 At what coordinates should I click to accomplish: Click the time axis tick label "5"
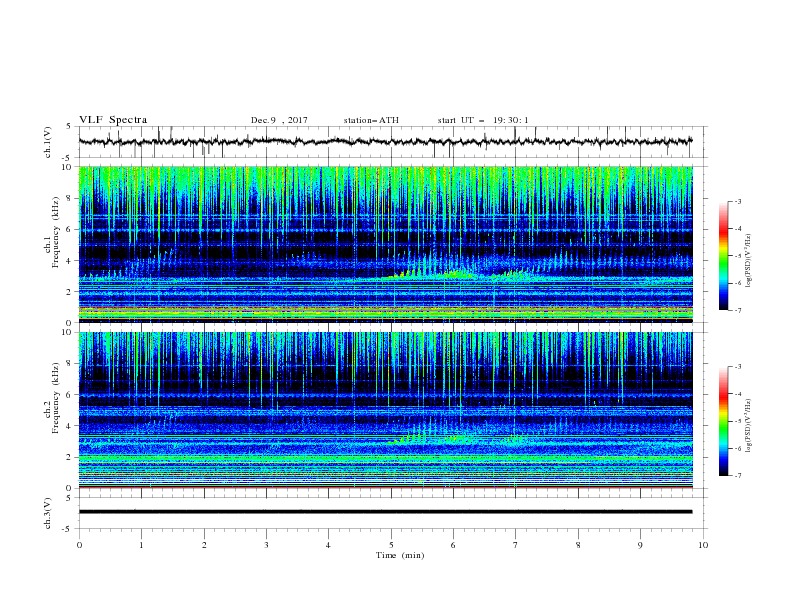pyautogui.click(x=391, y=545)
